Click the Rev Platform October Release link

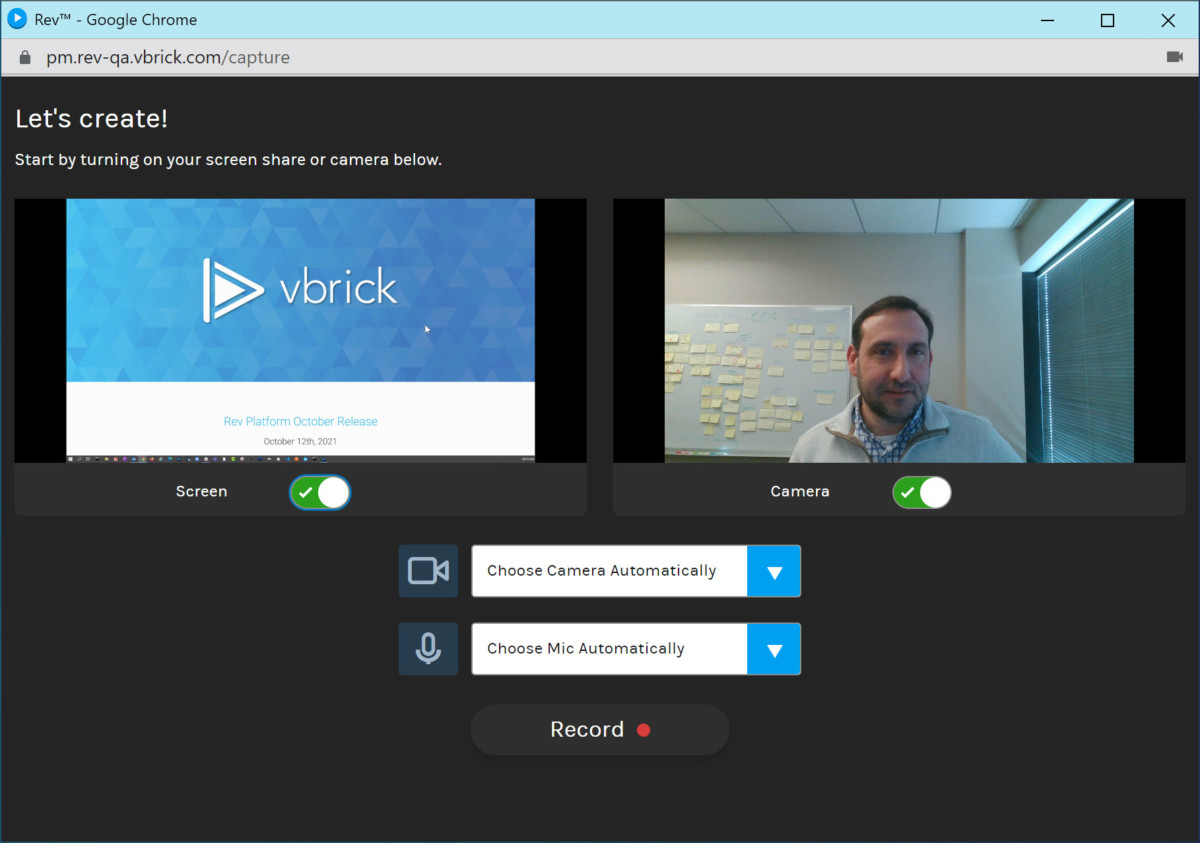[300, 421]
